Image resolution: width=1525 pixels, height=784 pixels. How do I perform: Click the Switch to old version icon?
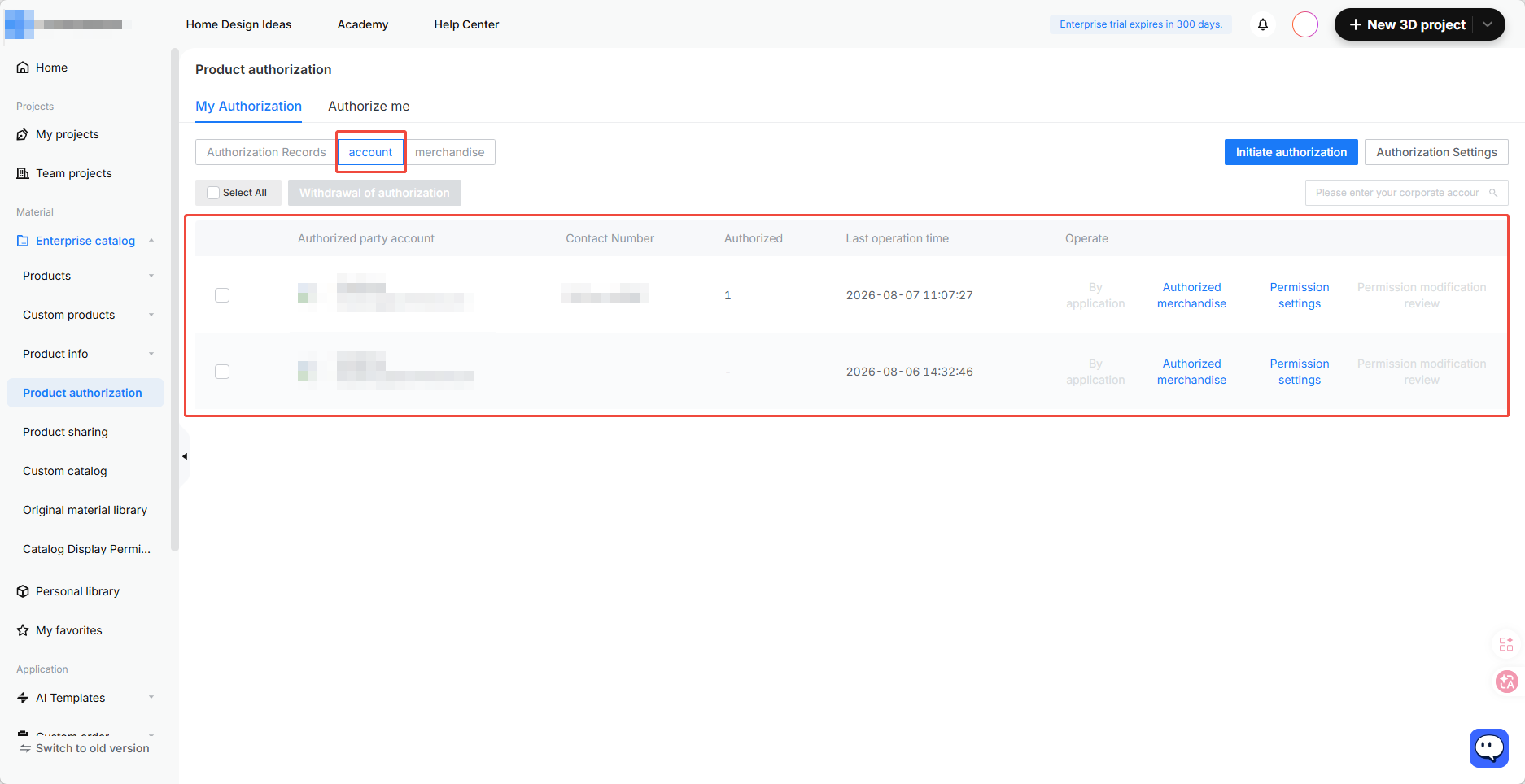(25, 748)
